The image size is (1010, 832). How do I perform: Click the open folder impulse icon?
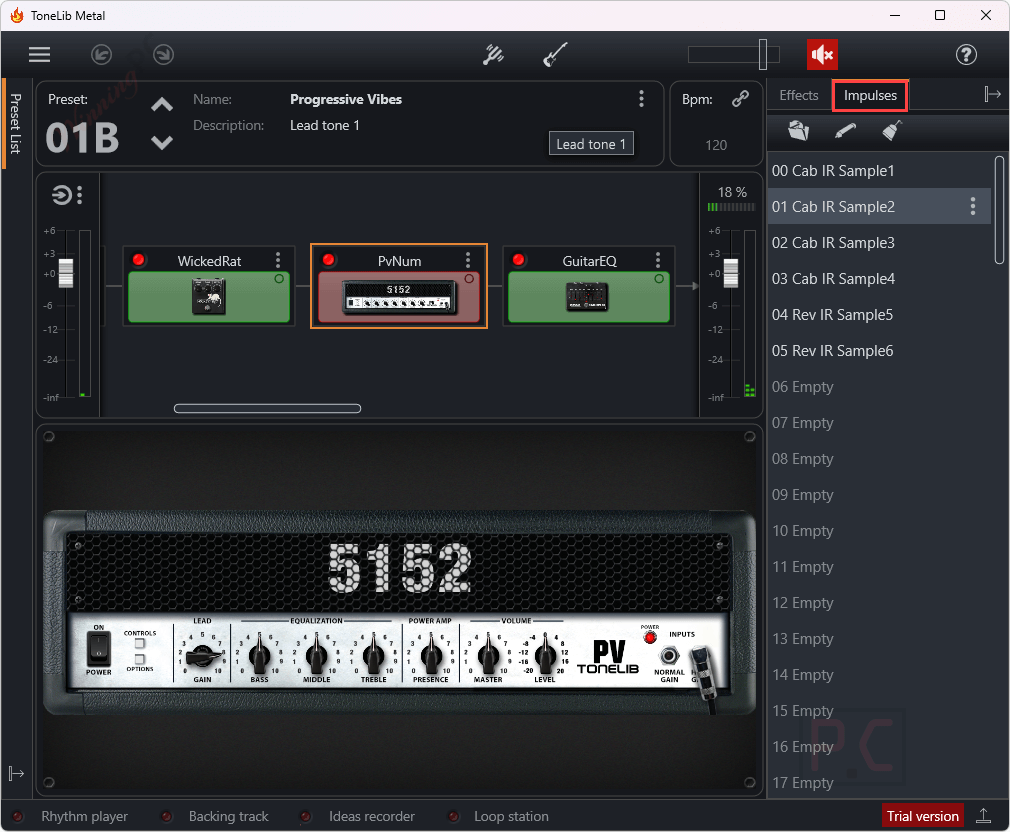tap(799, 131)
